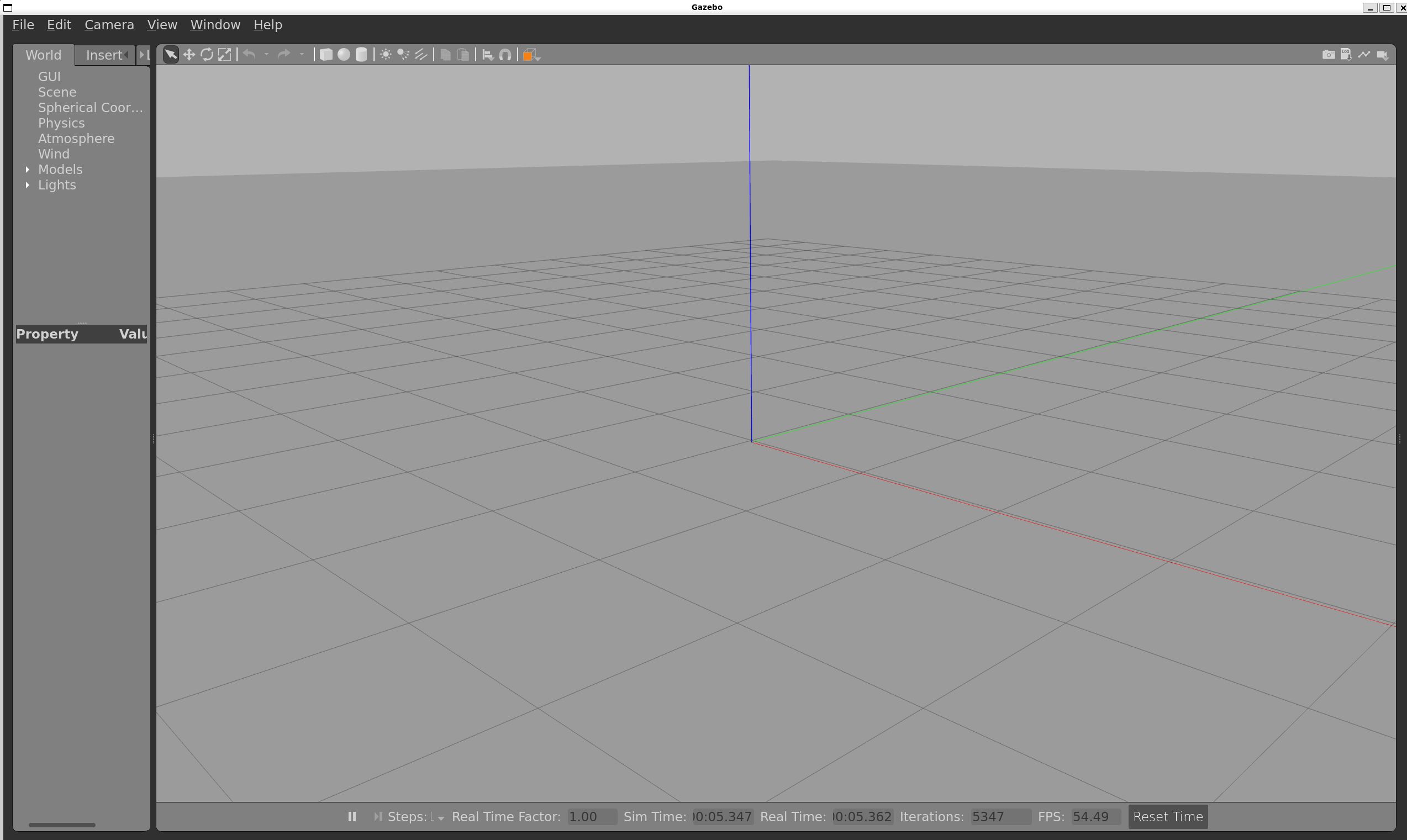Click the undo arrow icon
The image size is (1407, 840).
pyautogui.click(x=249, y=54)
